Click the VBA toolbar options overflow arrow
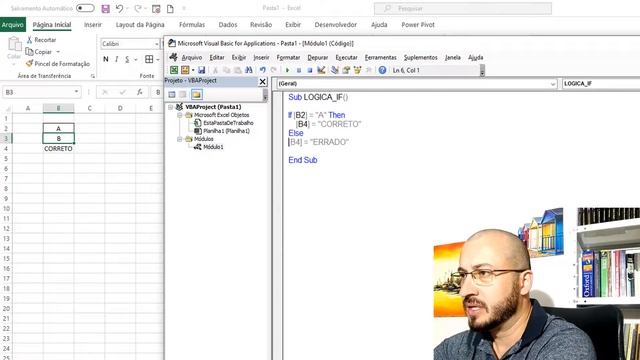 click(x=482, y=71)
